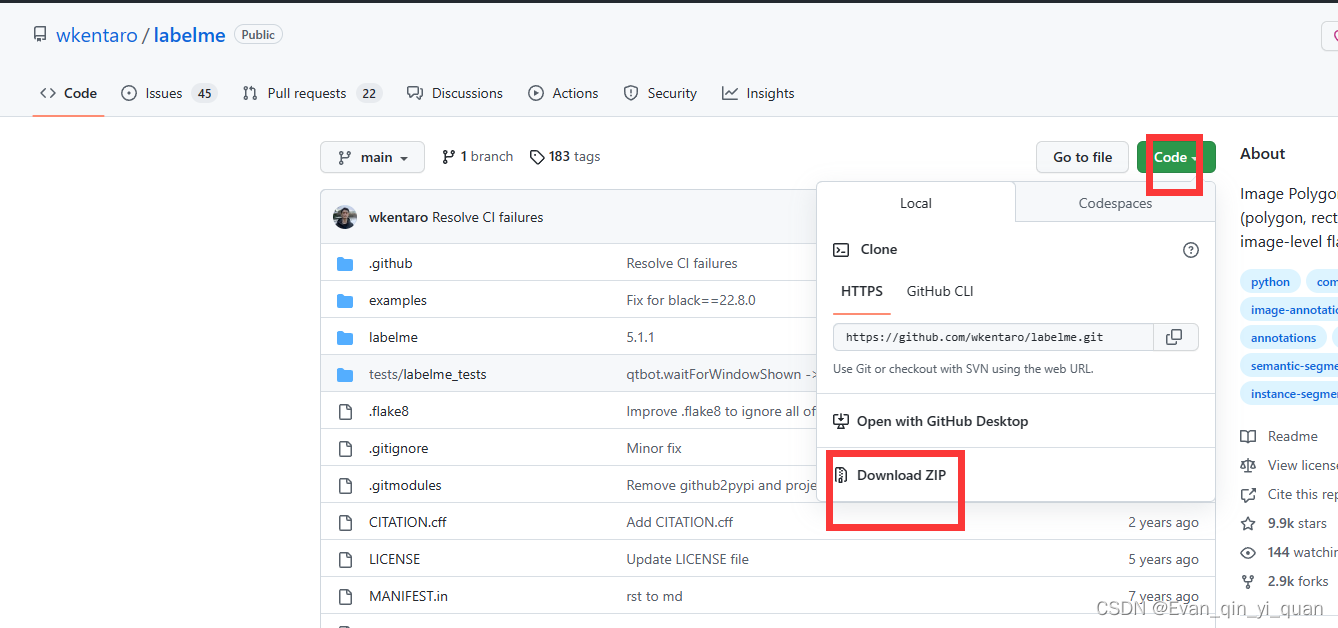Collapse the Local clone panel
Image resolution: width=1338 pixels, height=628 pixels.
pos(915,203)
